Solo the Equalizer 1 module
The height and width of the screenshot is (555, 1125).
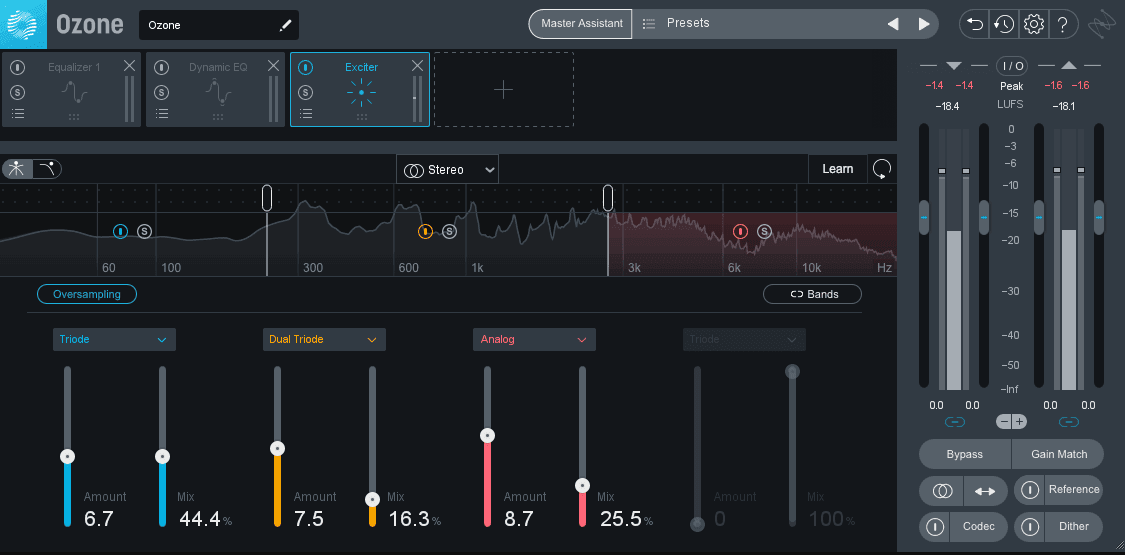[17, 92]
